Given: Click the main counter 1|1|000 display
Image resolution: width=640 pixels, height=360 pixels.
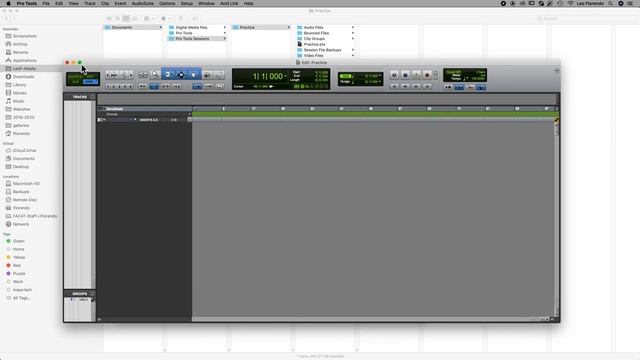Looking at the screenshot, I should point(267,76).
